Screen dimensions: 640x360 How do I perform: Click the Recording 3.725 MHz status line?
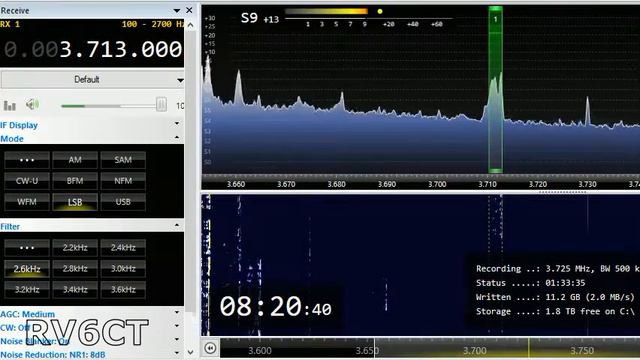point(558,269)
